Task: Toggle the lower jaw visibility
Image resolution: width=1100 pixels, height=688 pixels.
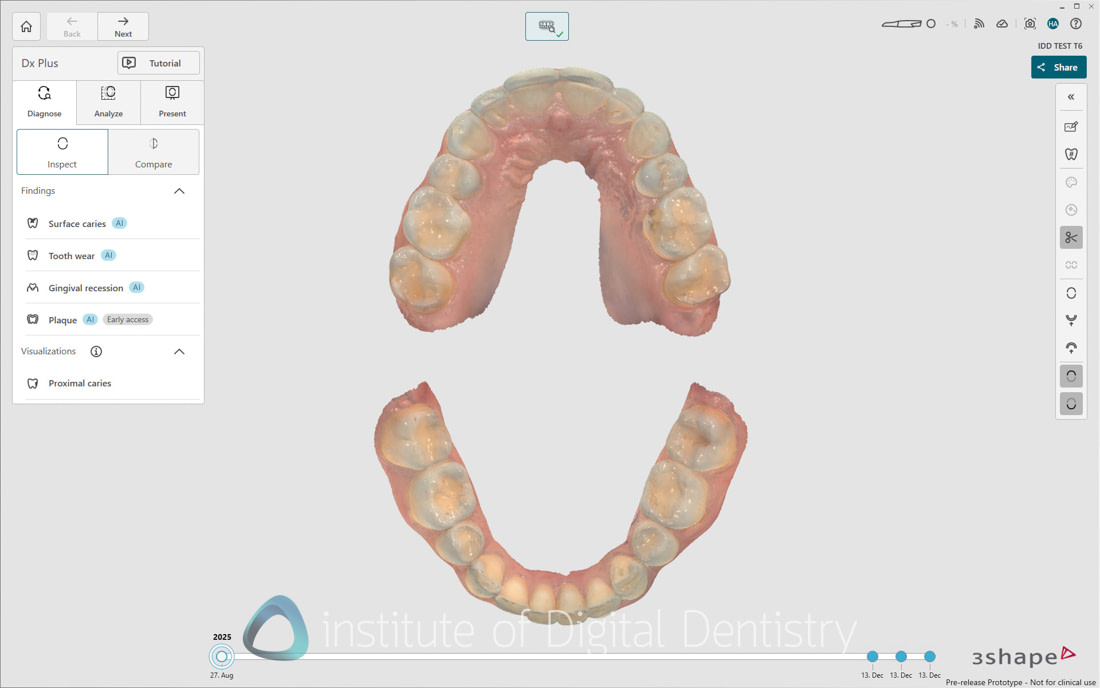Action: [1071, 403]
